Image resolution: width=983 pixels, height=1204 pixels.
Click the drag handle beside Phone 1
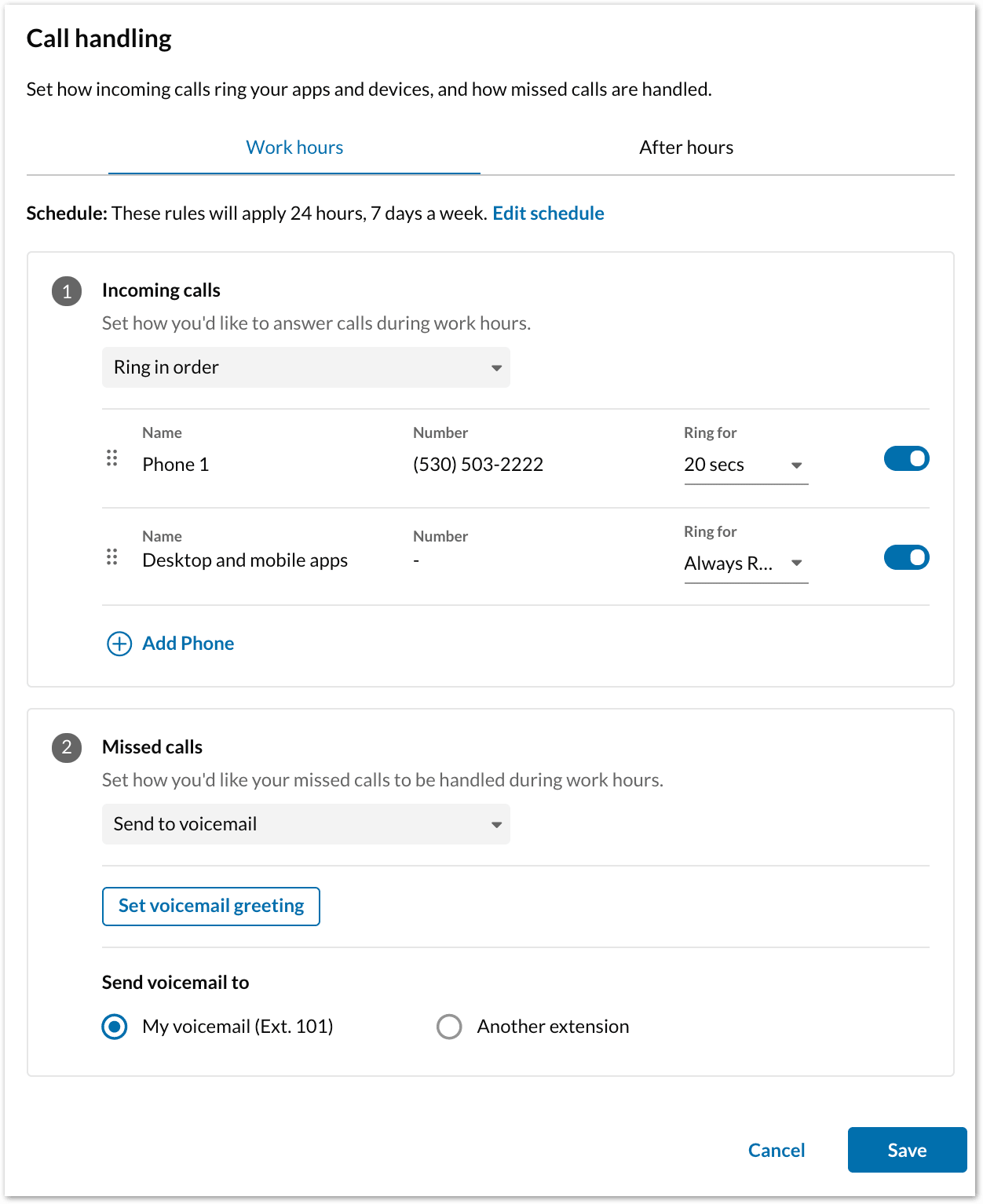(112, 458)
